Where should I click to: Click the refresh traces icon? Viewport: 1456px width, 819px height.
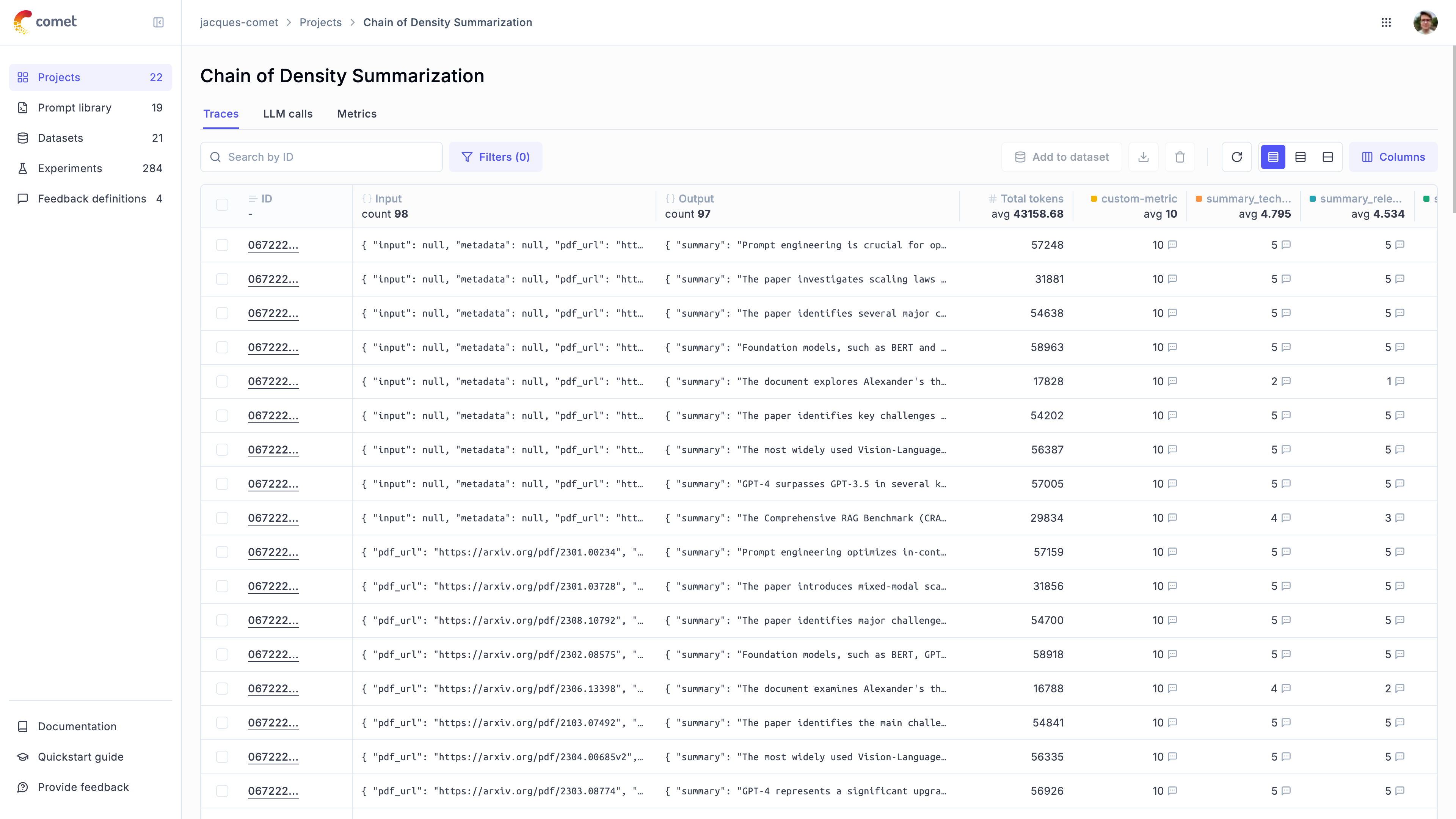coord(1237,157)
